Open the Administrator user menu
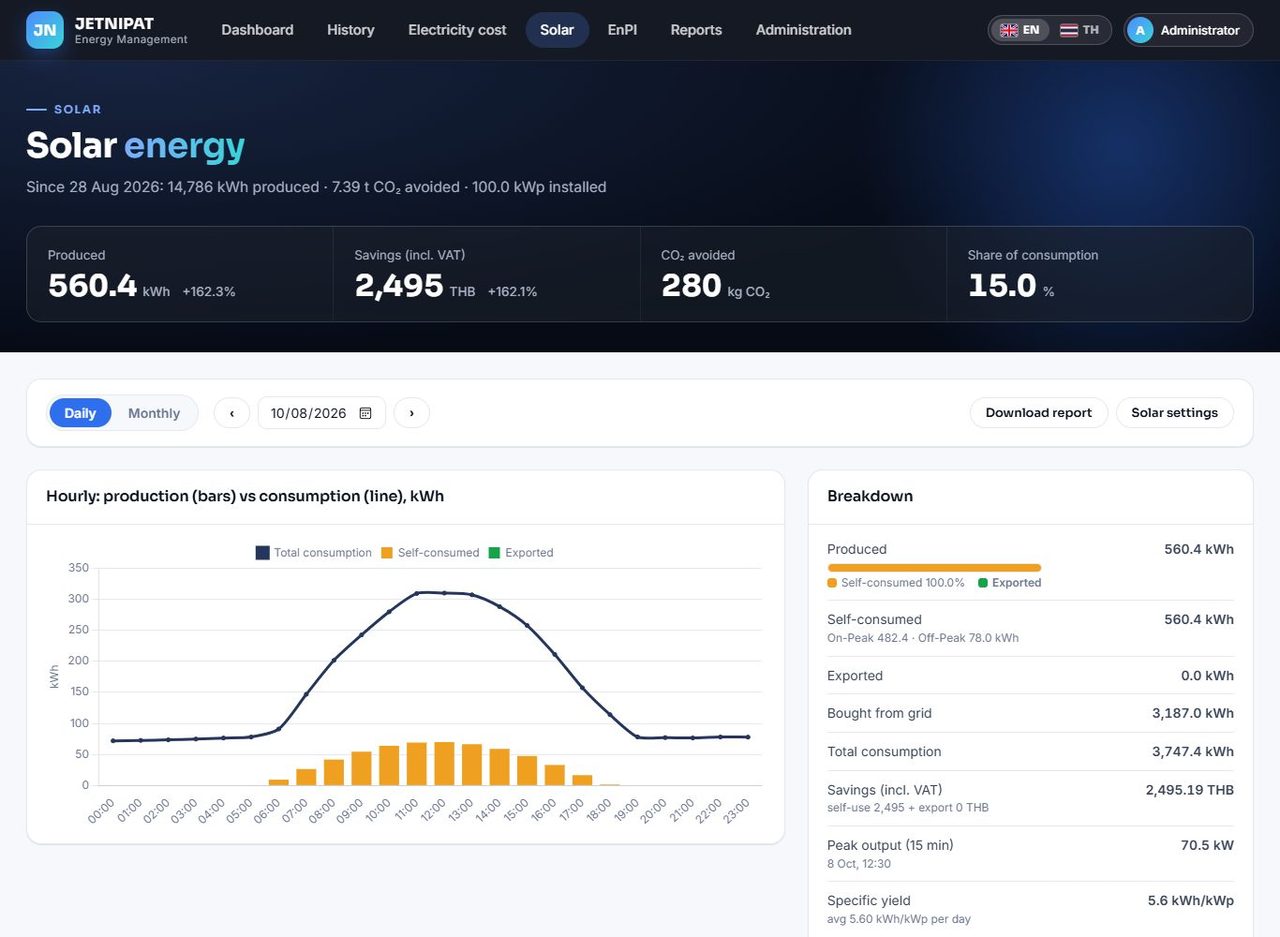The width and height of the screenshot is (1280, 937). (1188, 30)
